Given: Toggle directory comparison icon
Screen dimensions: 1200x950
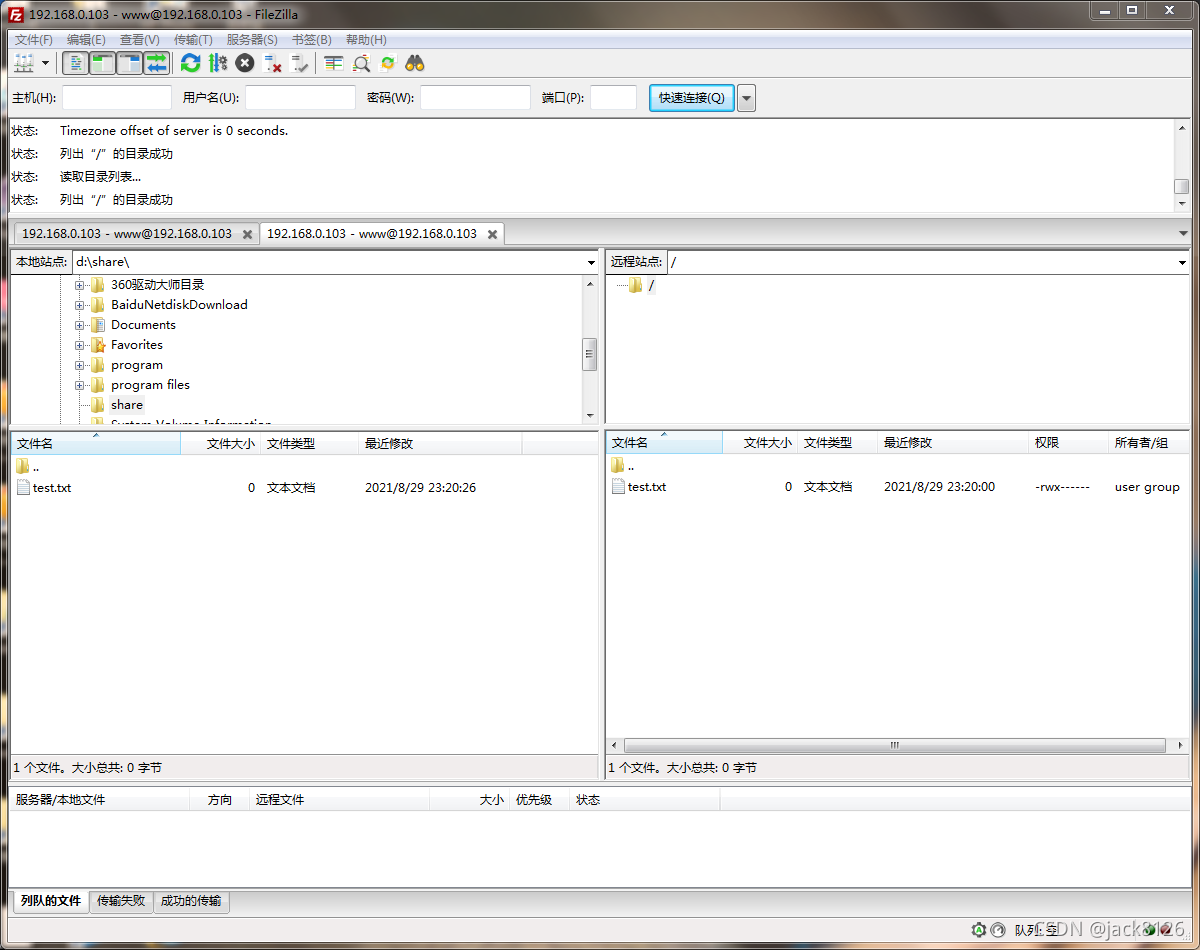Looking at the screenshot, I should (361, 63).
